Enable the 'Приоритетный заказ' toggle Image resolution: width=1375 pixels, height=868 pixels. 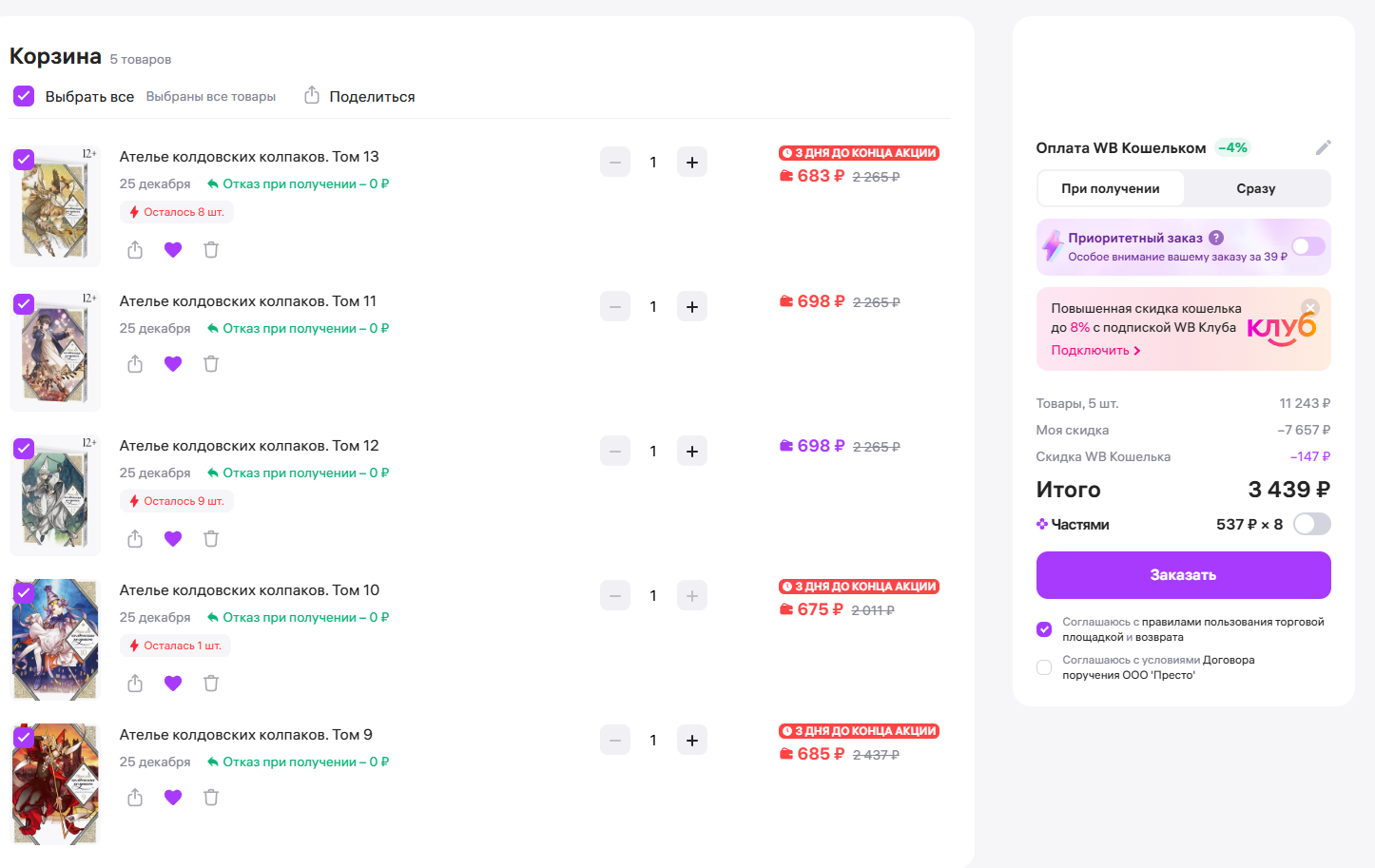[x=1307, y=247]
